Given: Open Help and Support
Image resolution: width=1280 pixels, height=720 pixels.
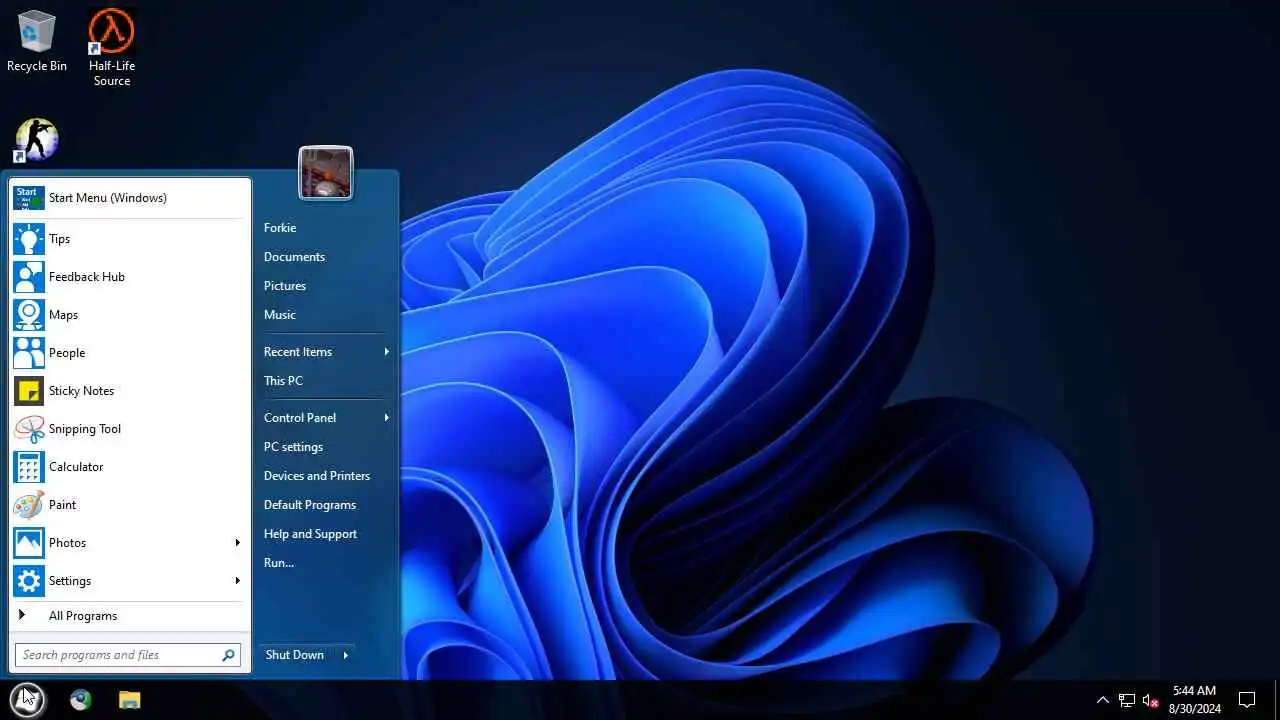Looking at the screenshot, I should 310,534.
